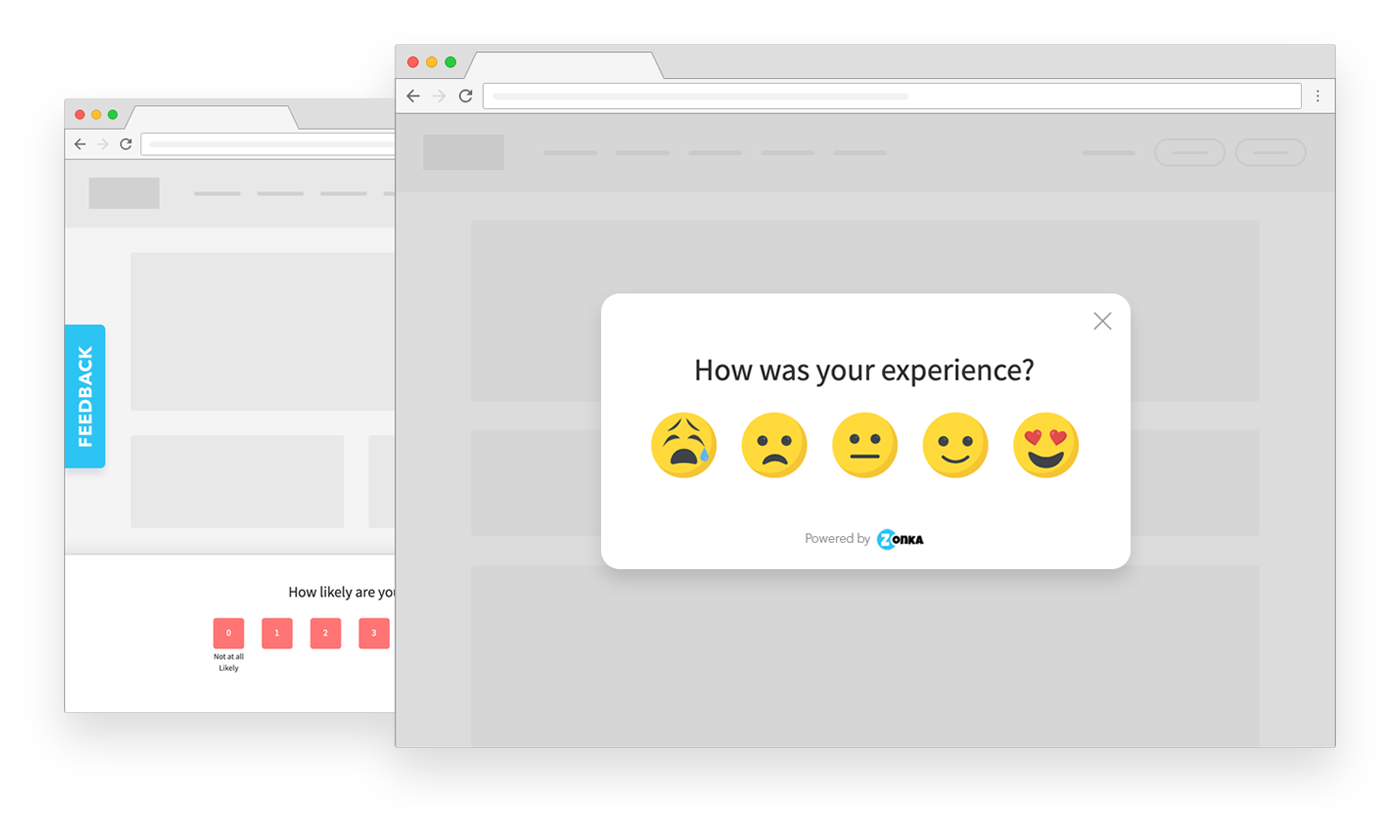
Task: Click the refresh icon in the back browser
Action: click(x=124, y=143)
